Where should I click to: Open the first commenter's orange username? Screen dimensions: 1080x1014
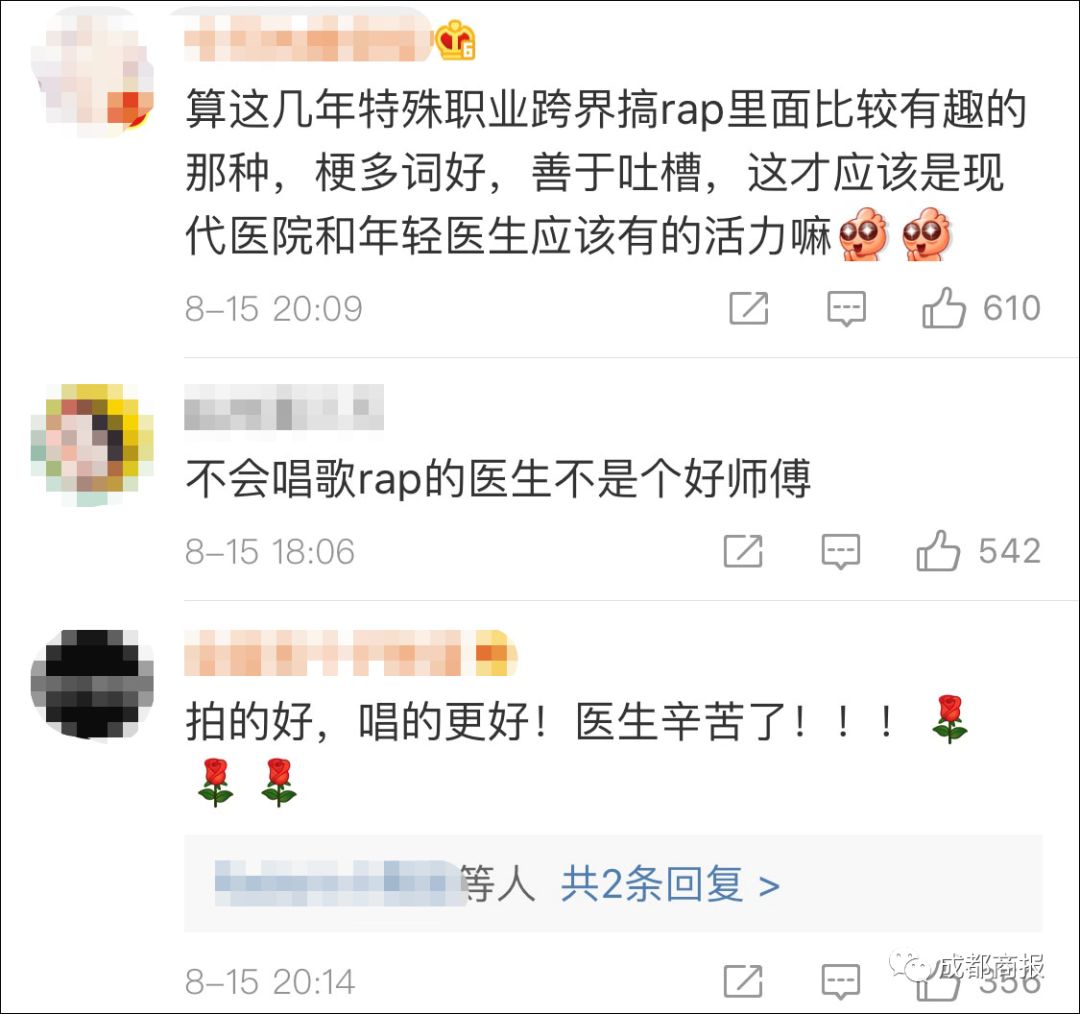click(308, 39)
